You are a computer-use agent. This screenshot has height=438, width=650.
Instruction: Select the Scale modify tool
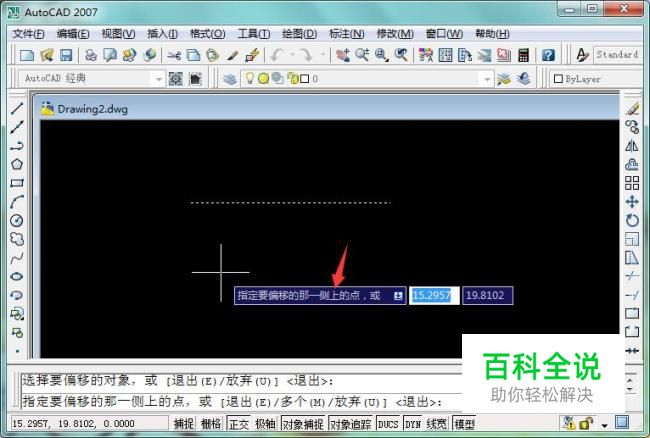[x=632, y=239]
